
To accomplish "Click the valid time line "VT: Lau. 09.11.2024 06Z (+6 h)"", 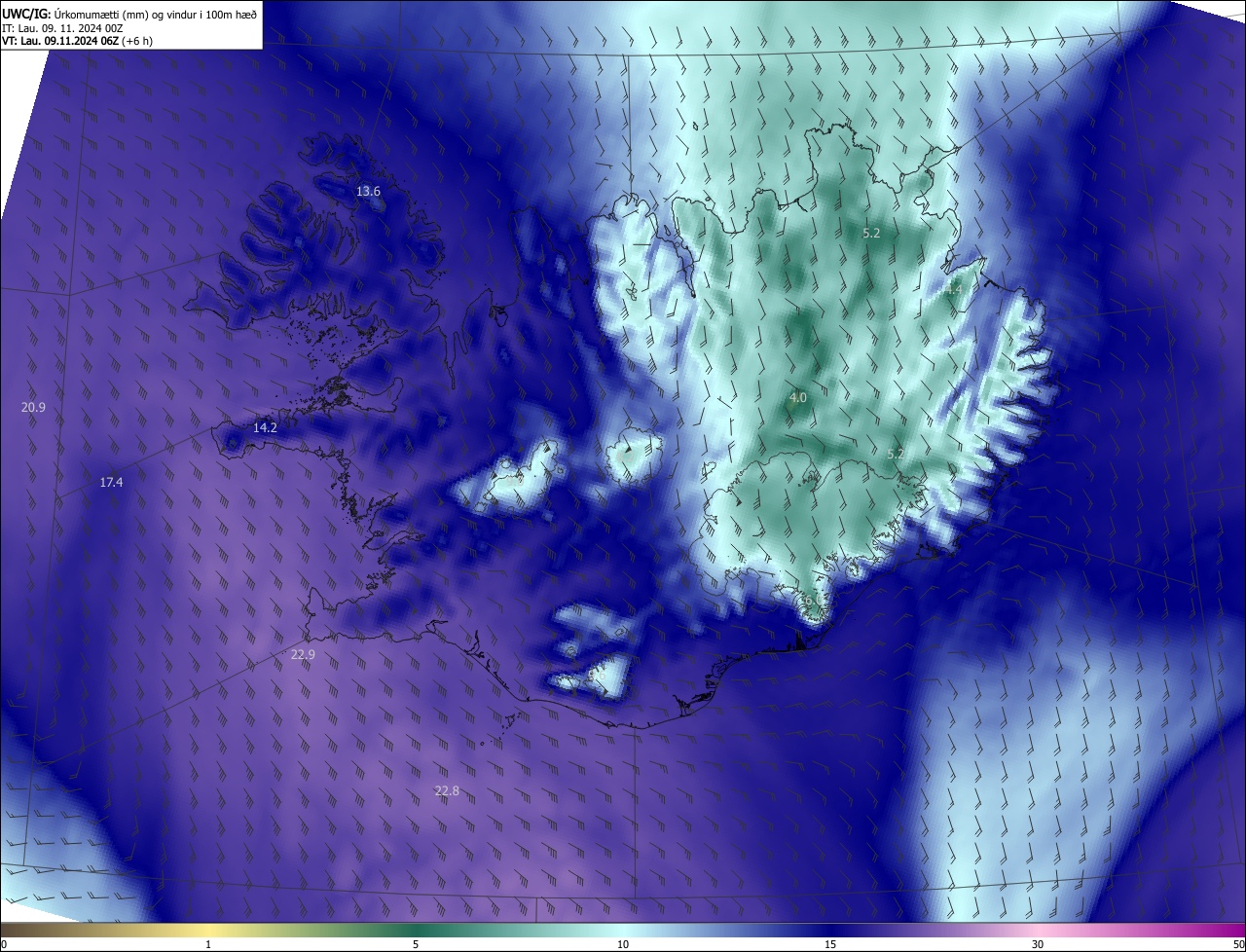I will pyautogui.click(x=78, y=41).
